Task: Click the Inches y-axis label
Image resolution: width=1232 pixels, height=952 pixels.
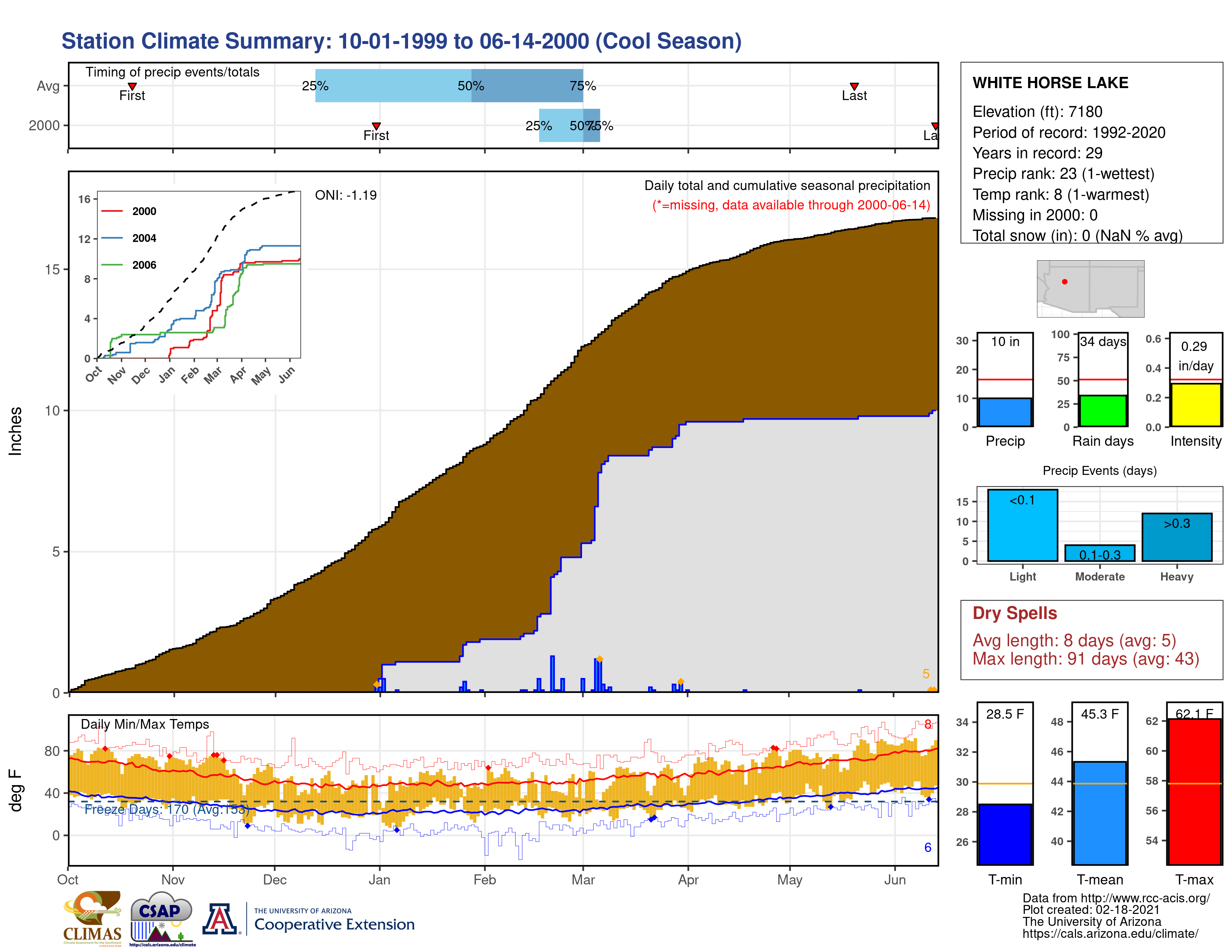Action: click(15, 432)
